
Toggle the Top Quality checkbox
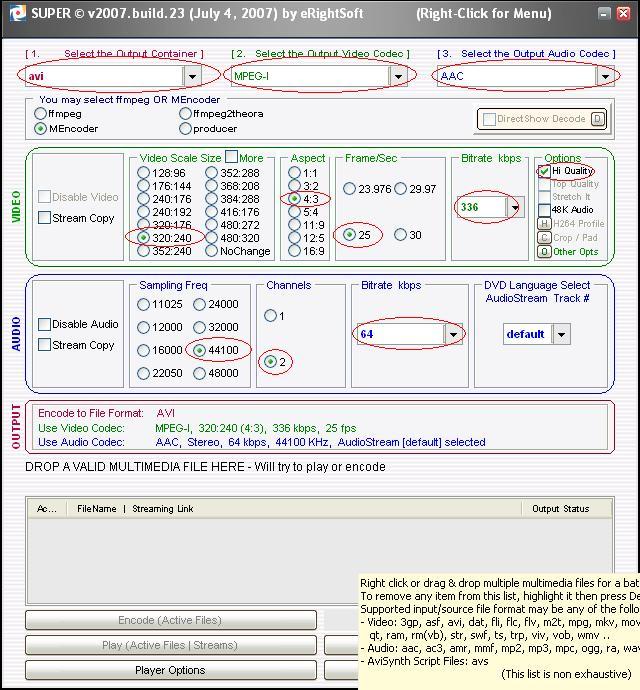tap(544, 184)
